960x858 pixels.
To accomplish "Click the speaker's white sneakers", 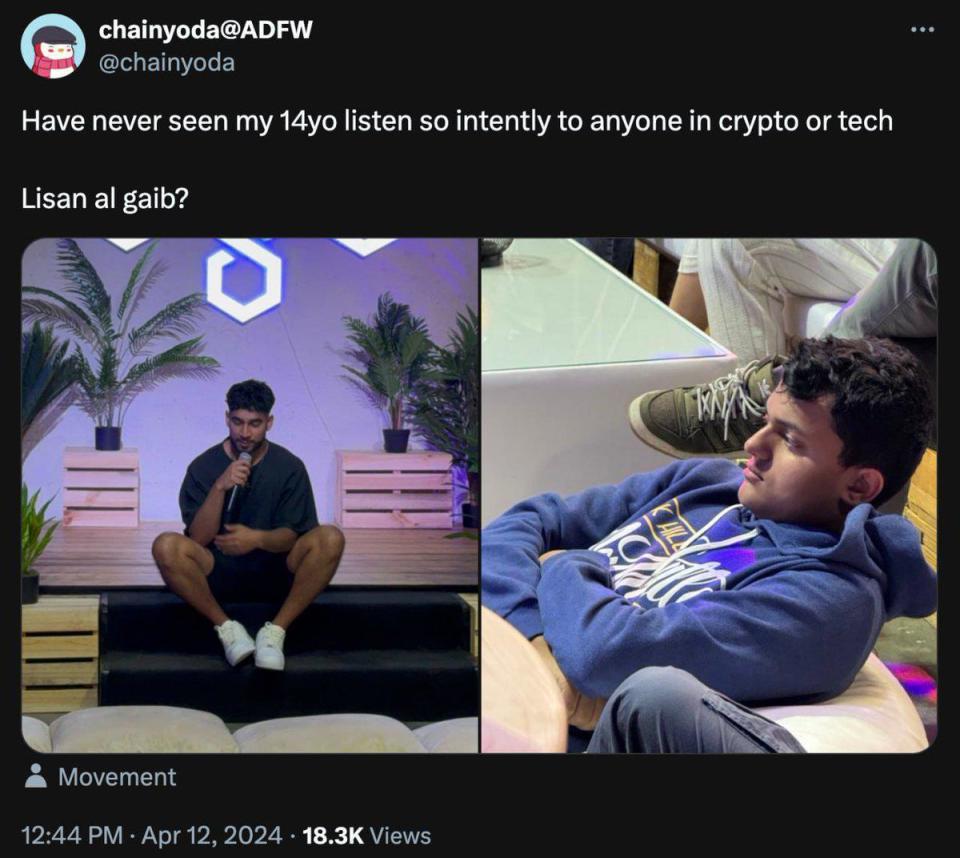I will (x=251, y=643).
